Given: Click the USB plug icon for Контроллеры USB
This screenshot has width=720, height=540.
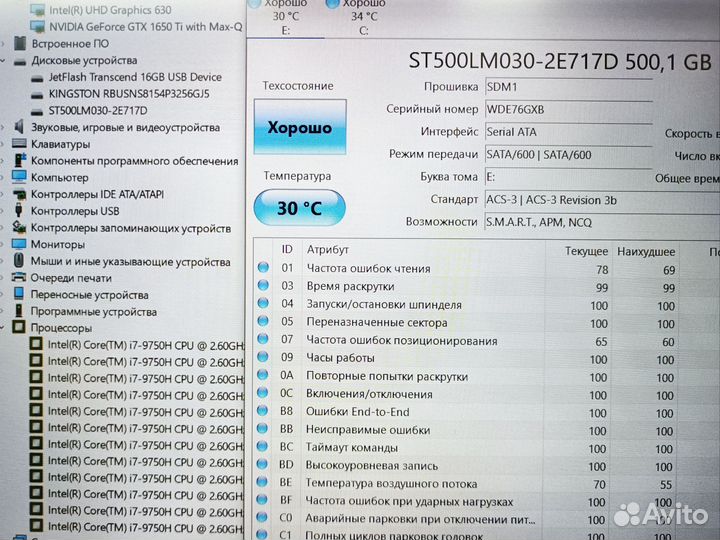Looking at the screenshot, I should 19,210.
